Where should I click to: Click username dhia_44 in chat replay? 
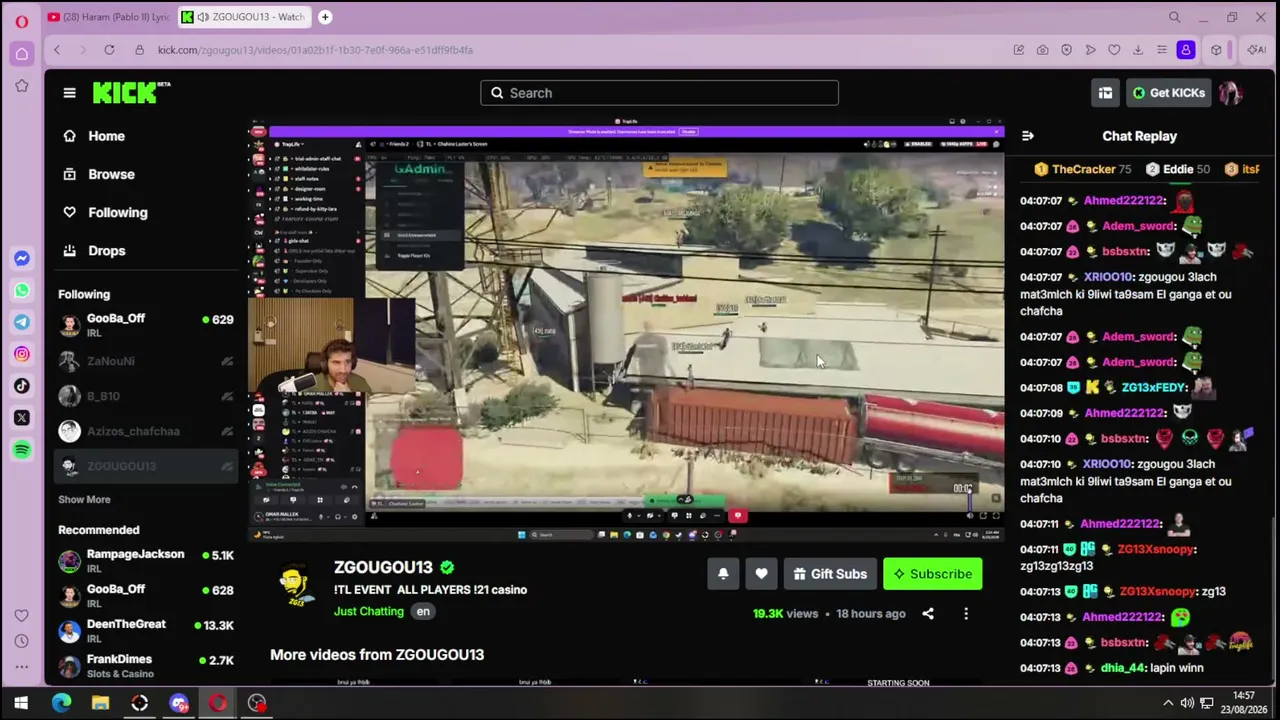[x=1123, y=668]
